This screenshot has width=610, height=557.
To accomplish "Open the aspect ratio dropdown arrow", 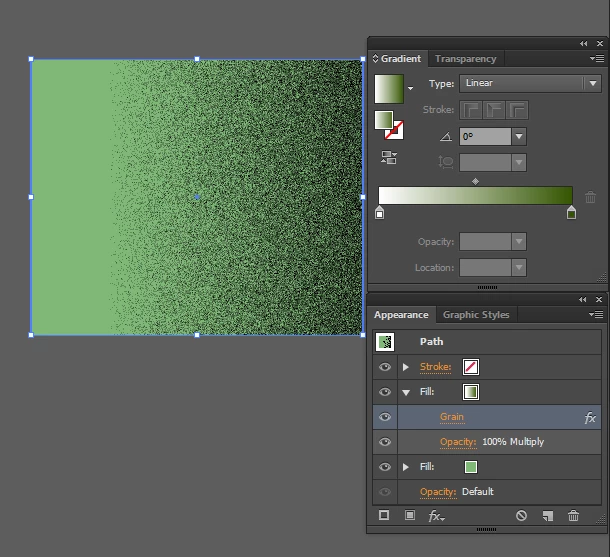I will (519, 163).
